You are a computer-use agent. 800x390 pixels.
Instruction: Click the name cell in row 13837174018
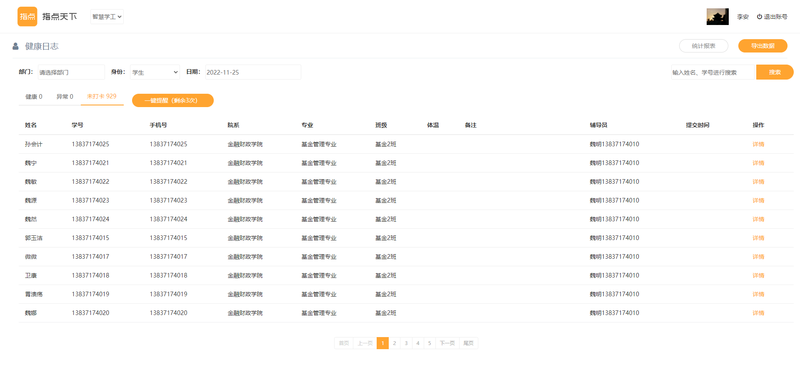point(31,275)
